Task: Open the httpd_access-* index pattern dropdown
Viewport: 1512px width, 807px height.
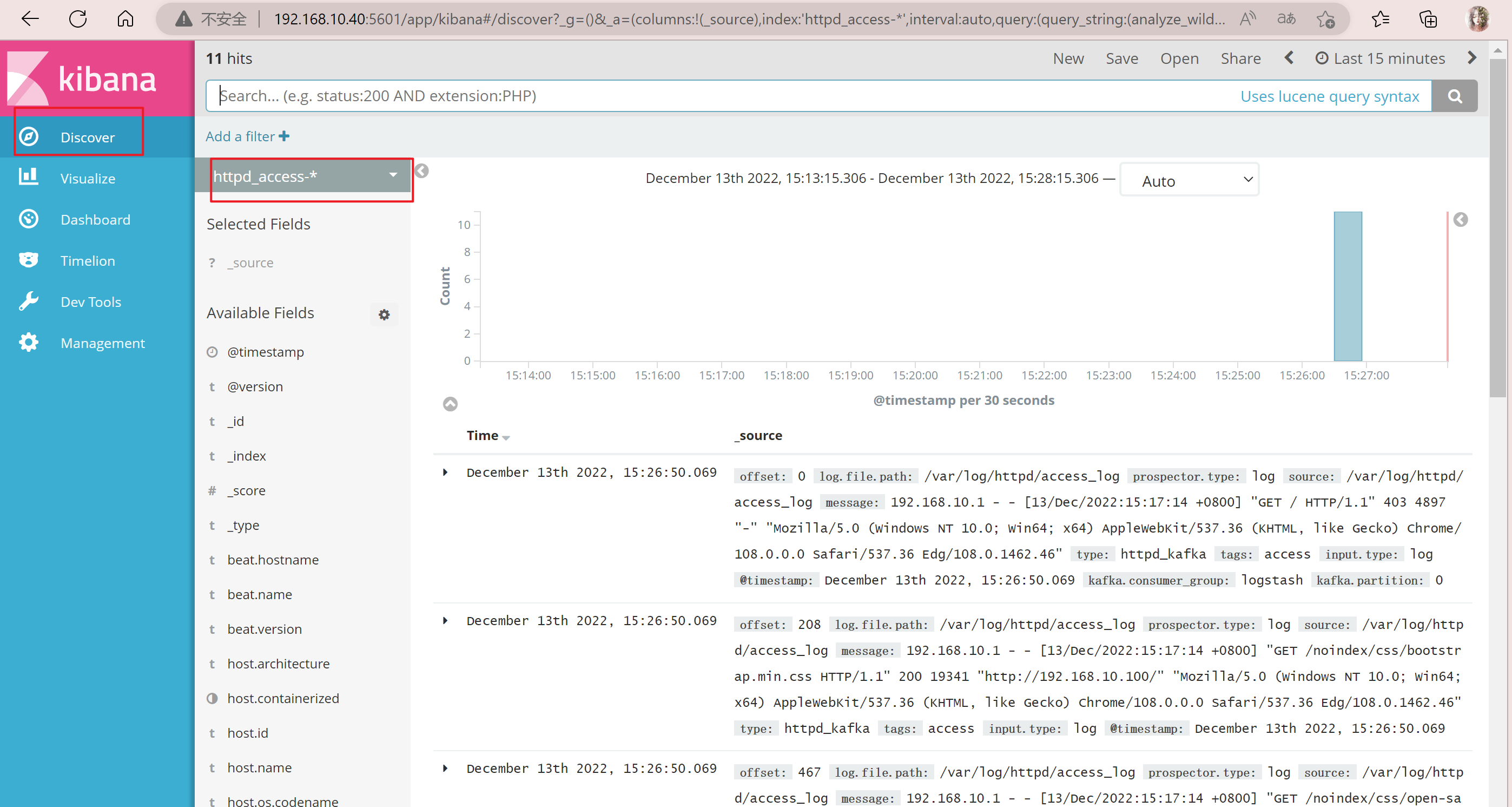Action: 305,175
